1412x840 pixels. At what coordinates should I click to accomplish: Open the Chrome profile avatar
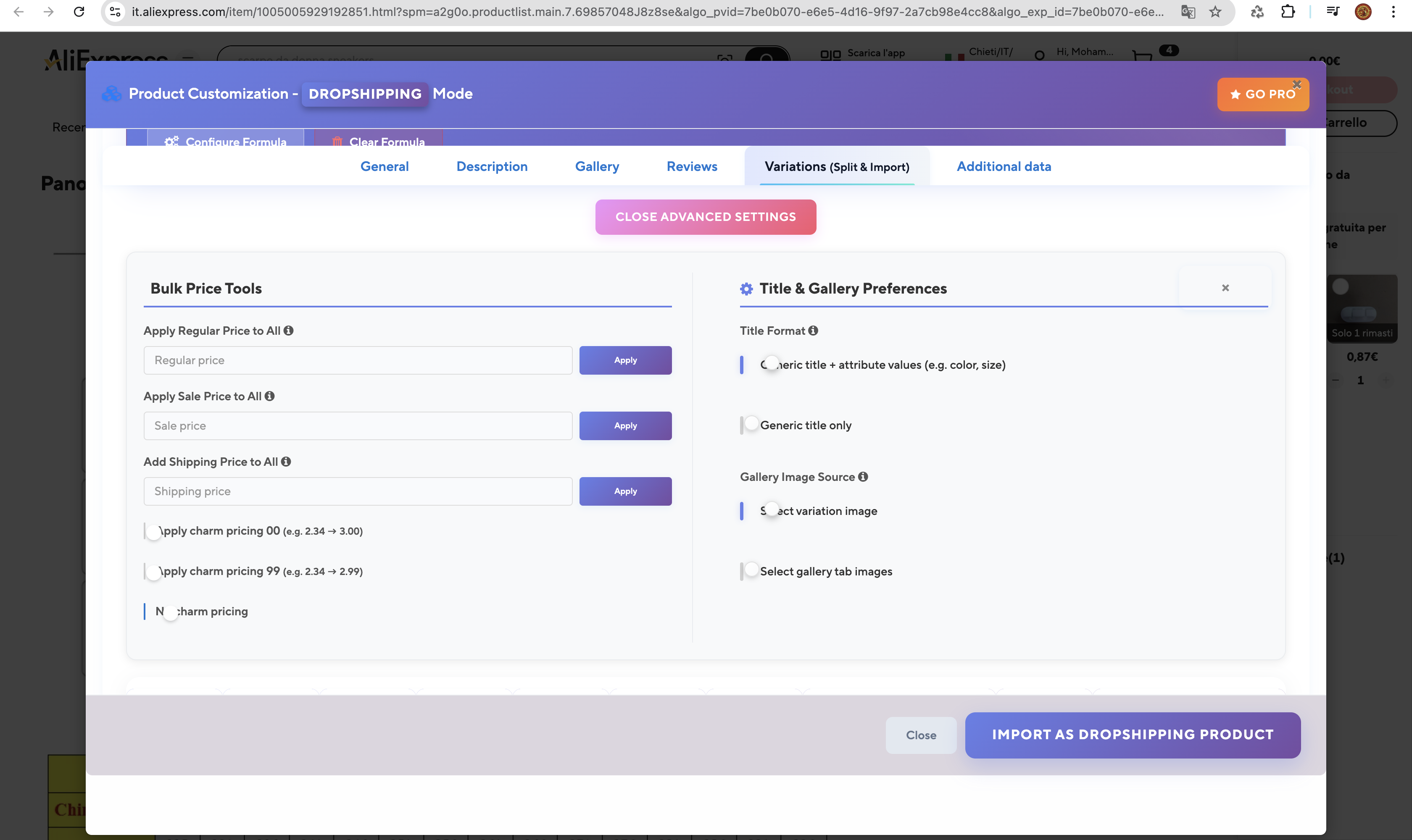point(1363,11)
